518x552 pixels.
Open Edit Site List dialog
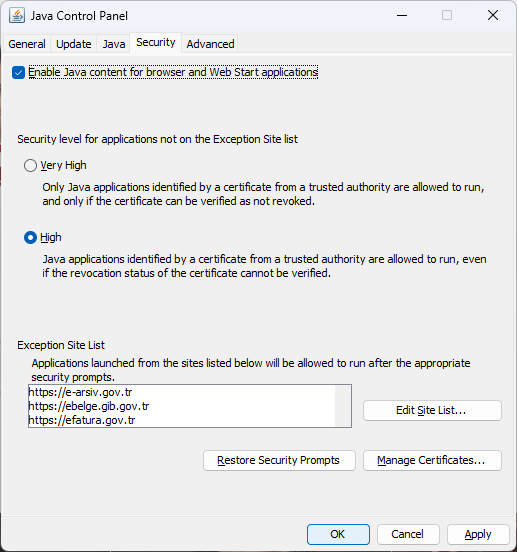coord(432,410)
